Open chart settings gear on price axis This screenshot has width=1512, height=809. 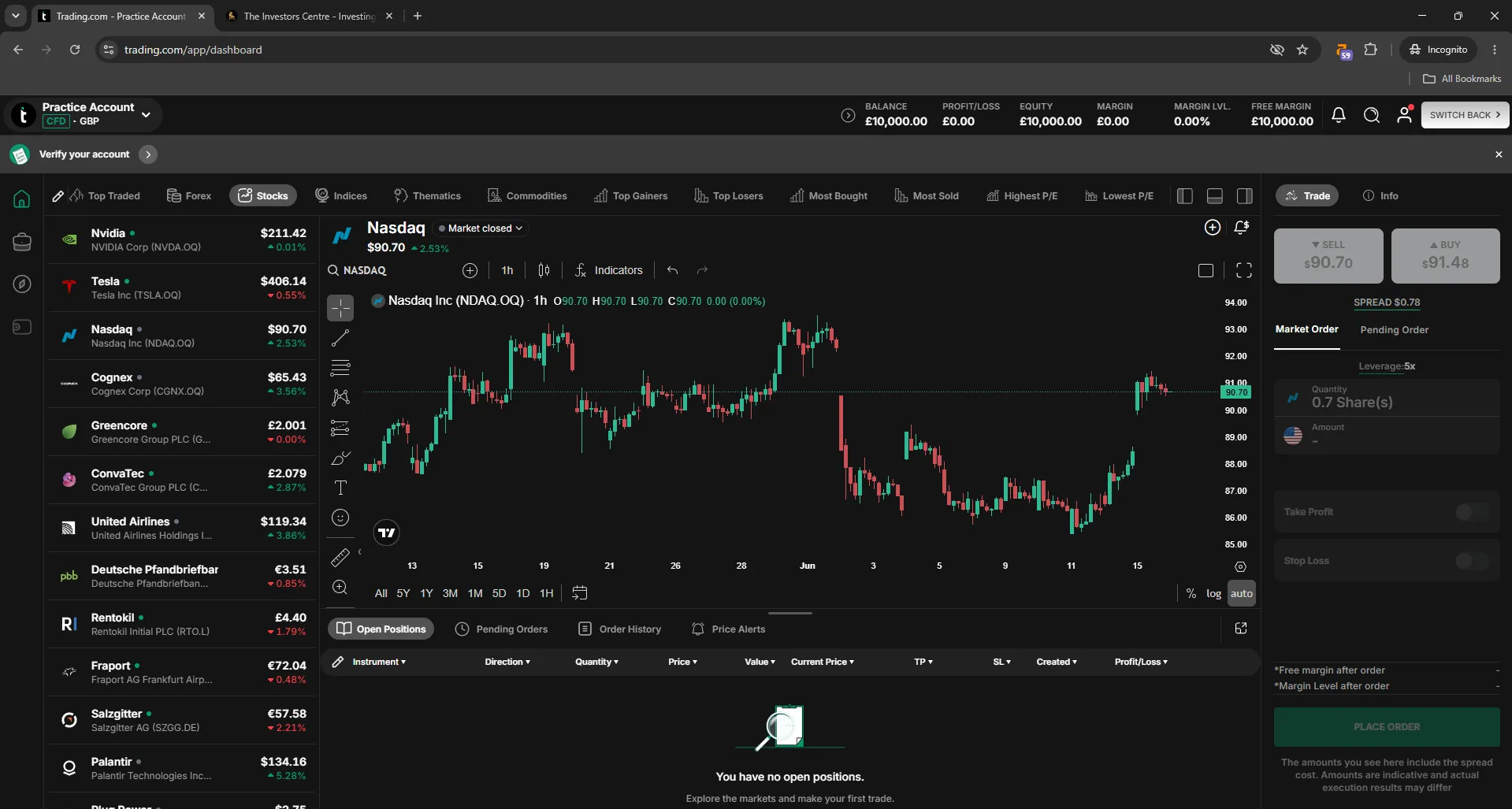pos(1240,567)
